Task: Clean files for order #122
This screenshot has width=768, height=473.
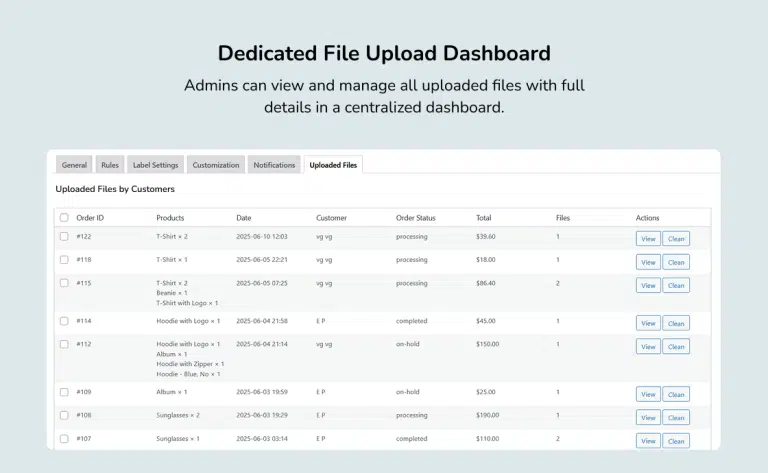Action: (676, 238)
